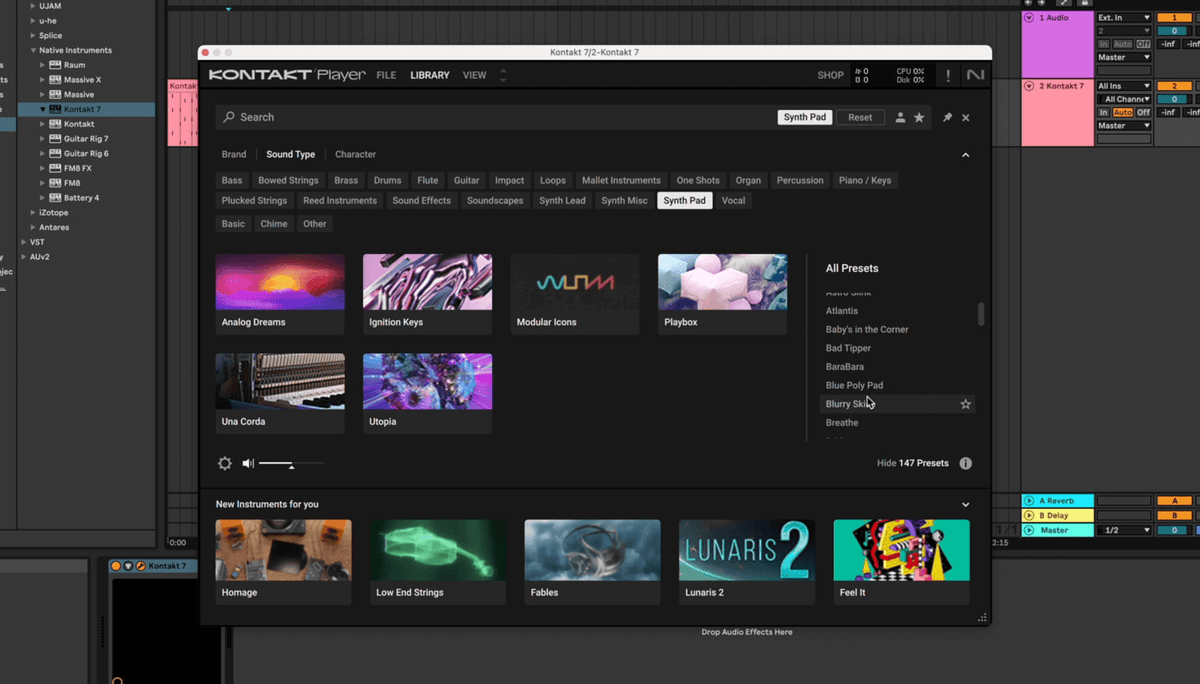Click Hide 147 Presets

(x=912, y=463)
